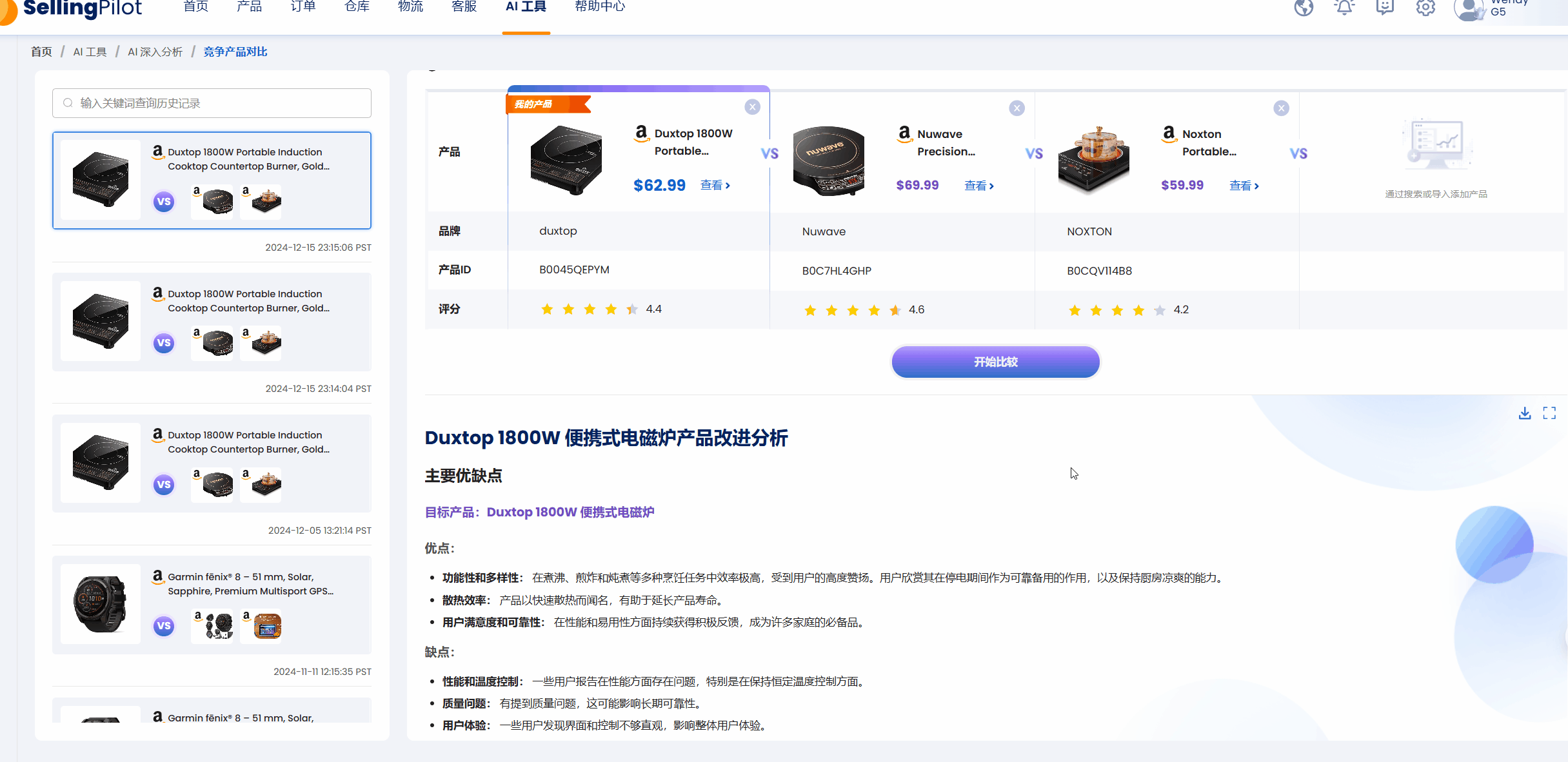Open the settings gear icon
Viewport: 1568px width, 762px height.
pyautogui.click(x=1425, y=8)
